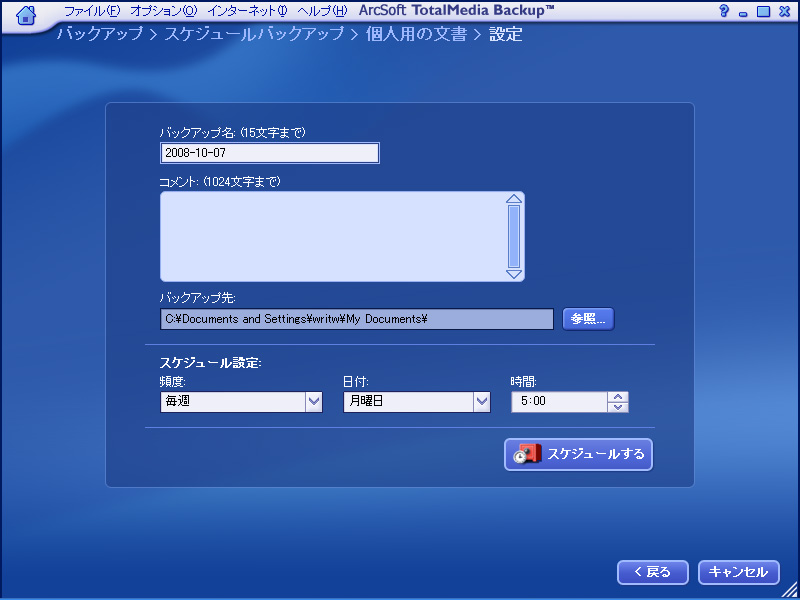
Task: Navigate to スケジュールバックアップ breadcrumb
Action: click(x=254, y=34)
